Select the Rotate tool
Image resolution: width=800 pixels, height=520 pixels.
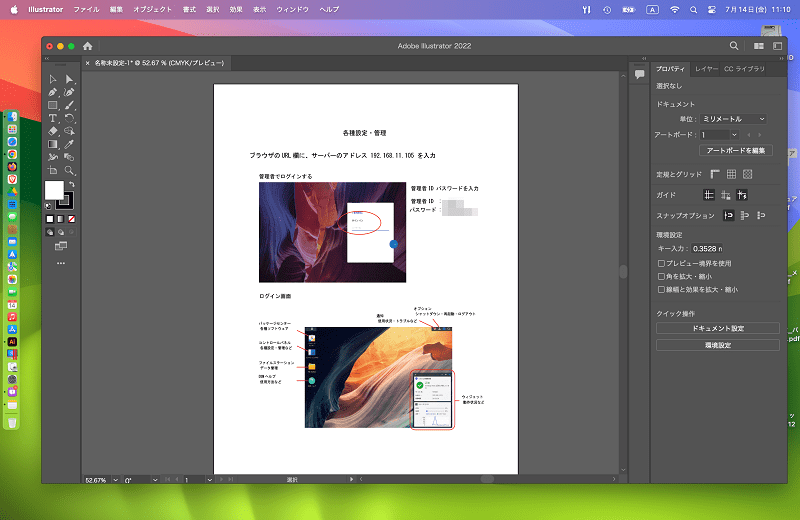tap(69, 118)
